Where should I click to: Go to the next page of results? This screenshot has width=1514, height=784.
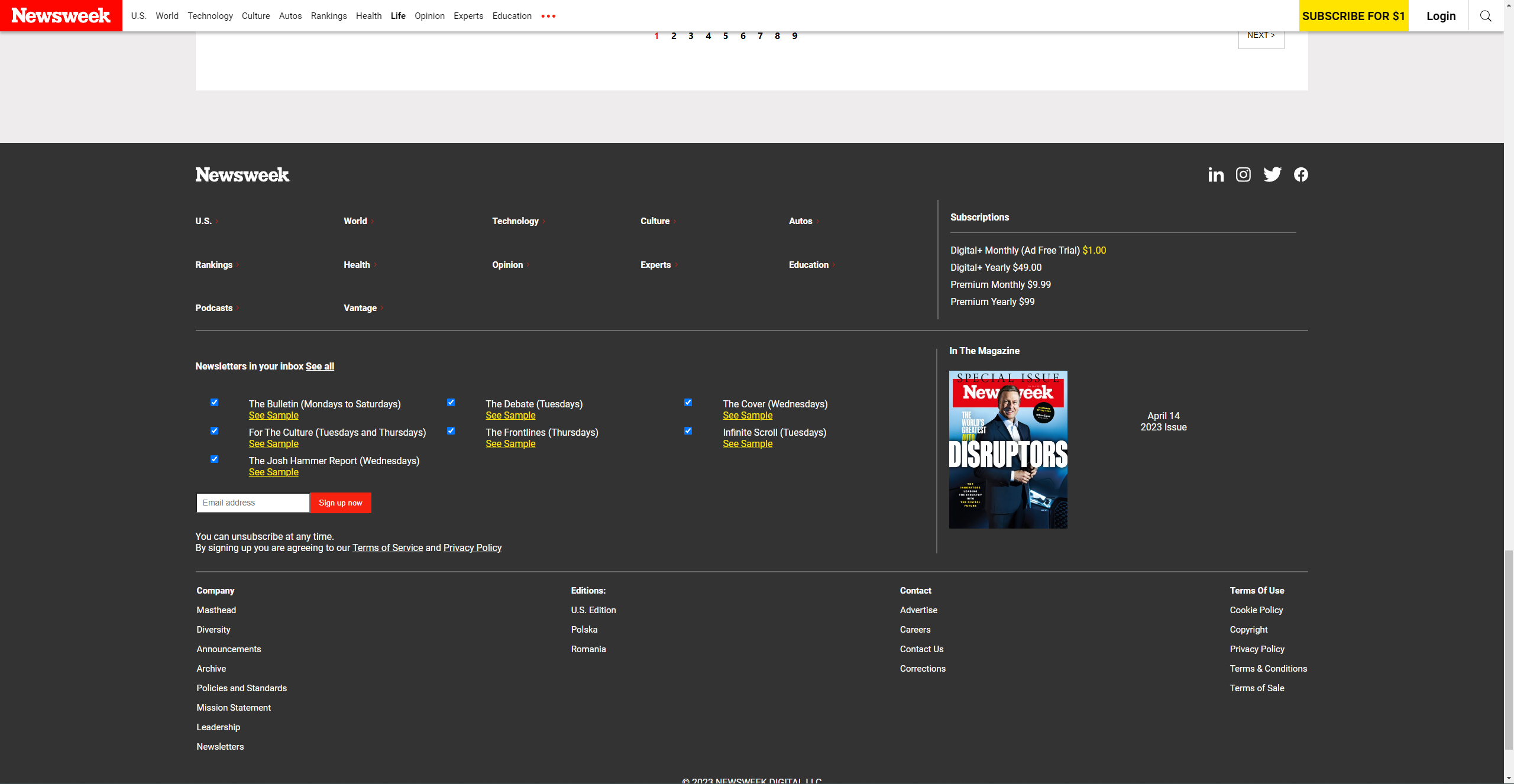point(1260,34)
